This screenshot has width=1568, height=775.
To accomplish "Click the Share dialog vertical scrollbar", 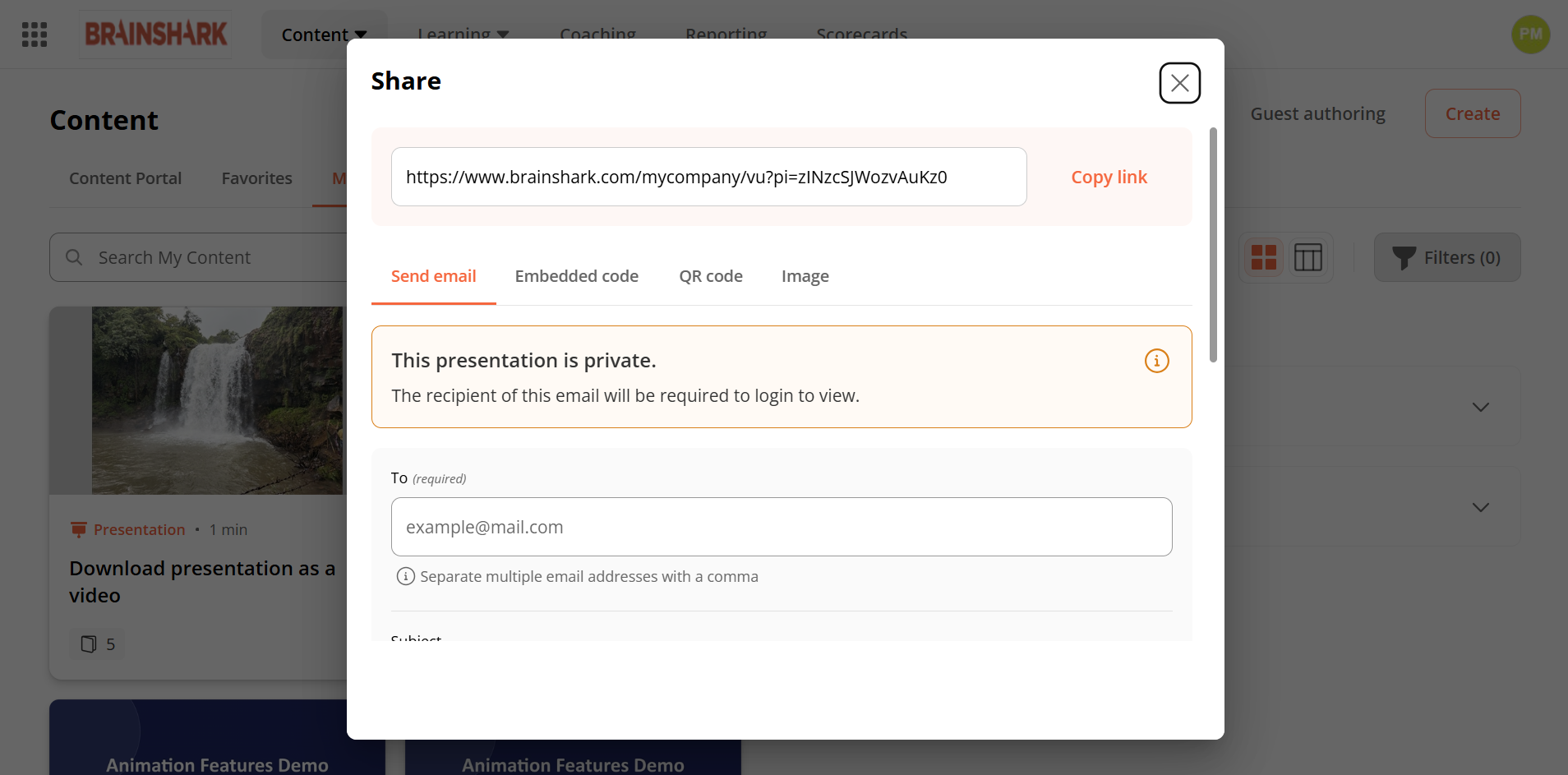I will (x=1213, y=245).
